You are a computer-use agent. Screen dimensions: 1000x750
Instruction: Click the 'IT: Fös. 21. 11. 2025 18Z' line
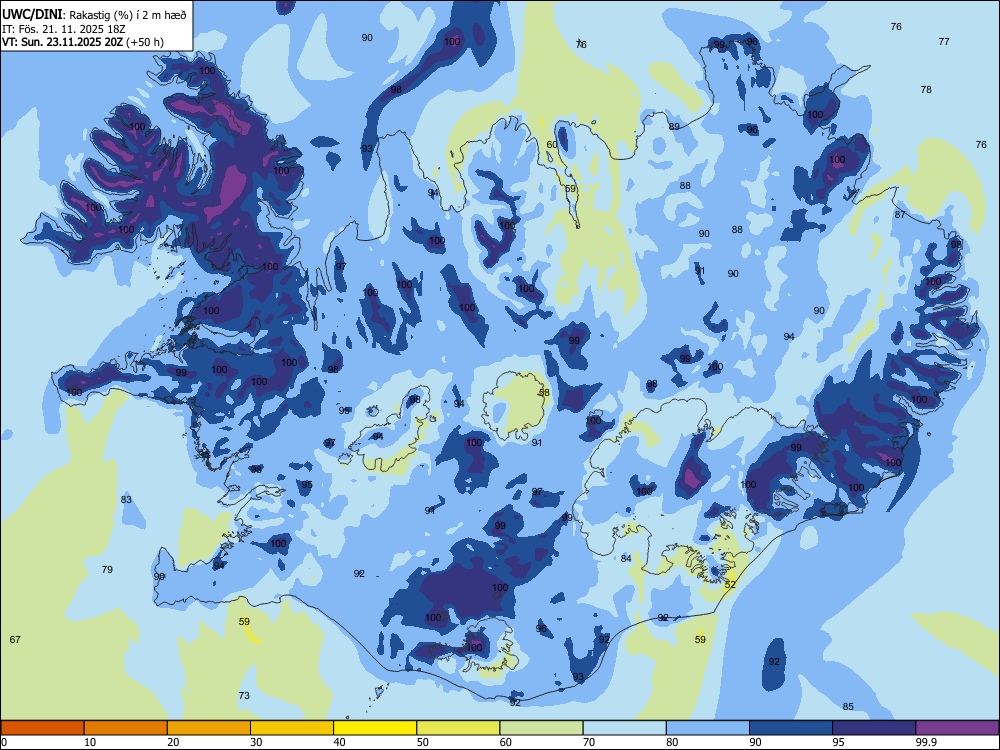(64, 29)
